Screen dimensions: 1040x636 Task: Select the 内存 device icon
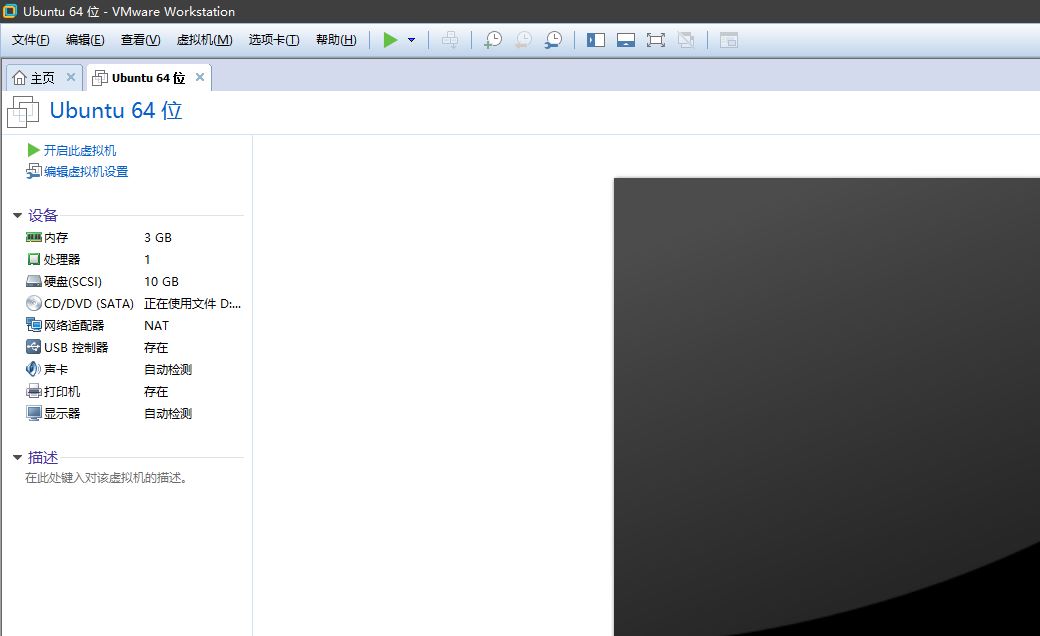click(x=34, y=237)
